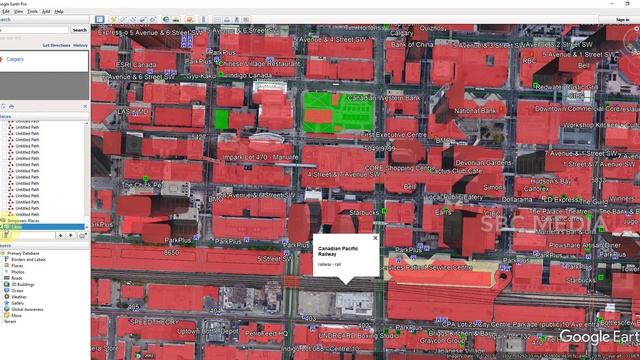The height and width of the screenshot is (360, 640).
Task: Click the tour folder button beside arrows
Action: coord(82,236)
